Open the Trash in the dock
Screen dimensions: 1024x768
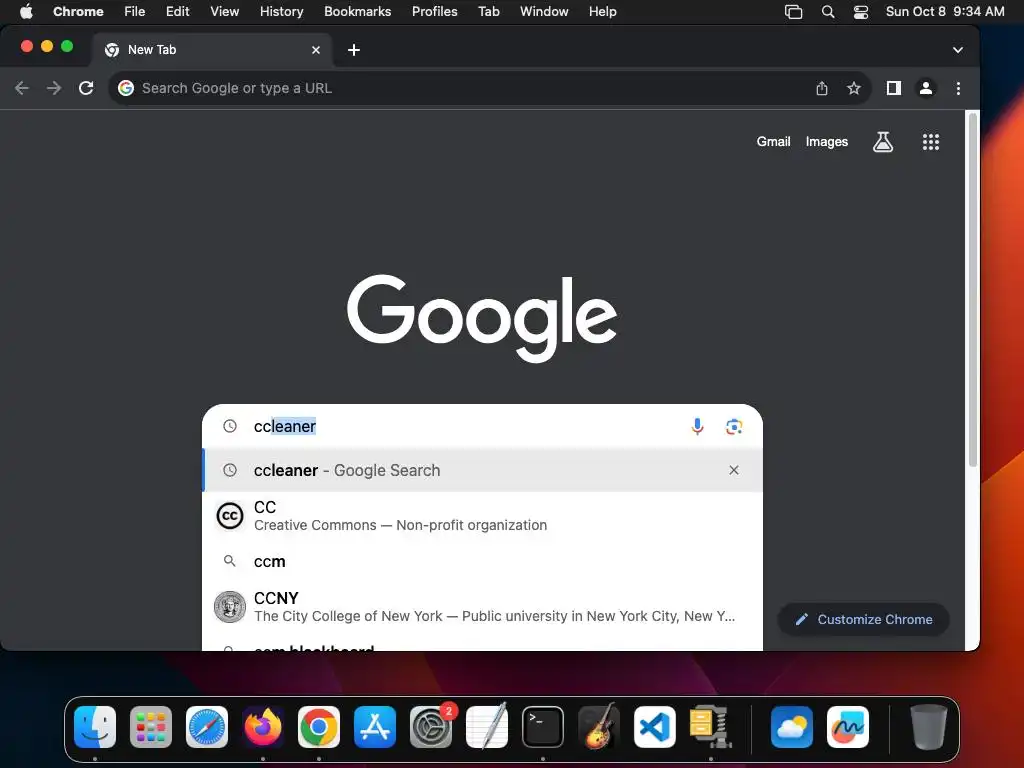[928, 727]
